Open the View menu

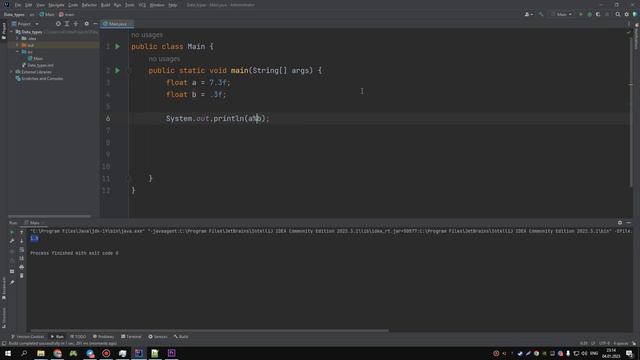click(x=40, y=5)
